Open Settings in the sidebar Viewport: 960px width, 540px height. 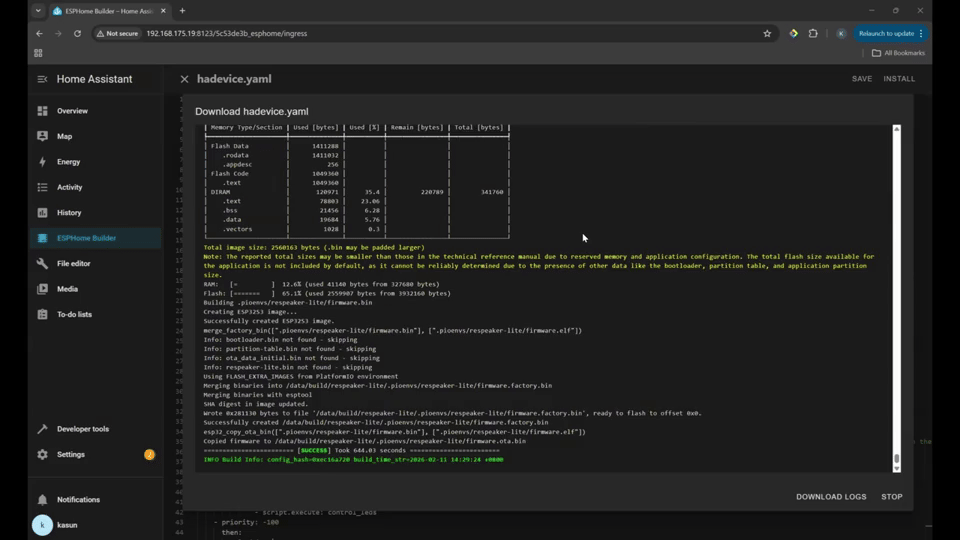pos(70,454)
